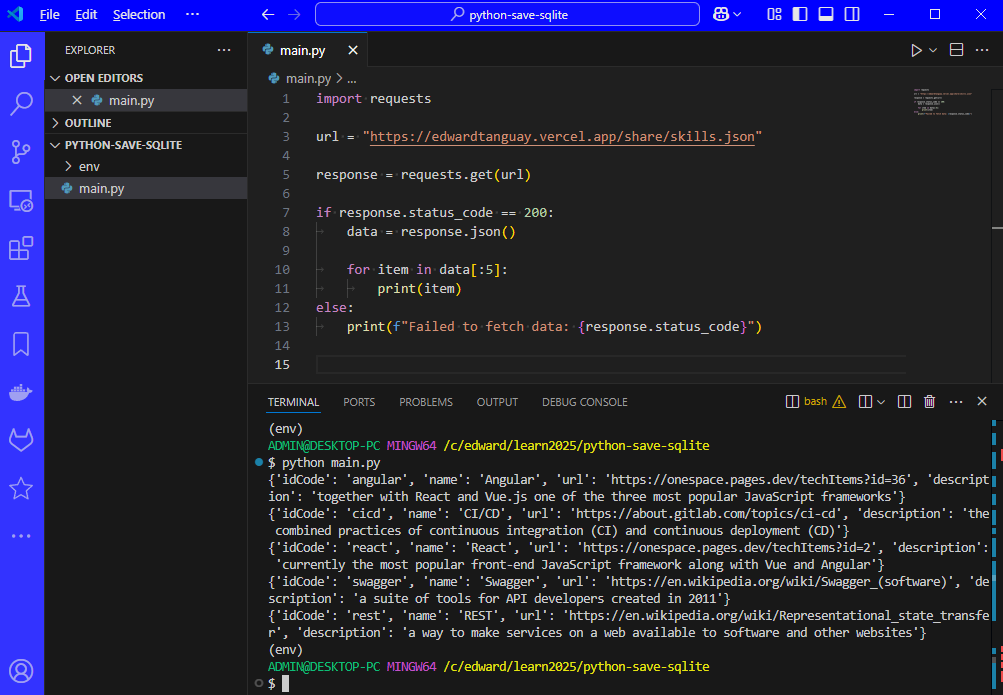The width and height of the screenshot is (1003, 695).
Task: Open the Extensions view
Action: pos(21,248)
